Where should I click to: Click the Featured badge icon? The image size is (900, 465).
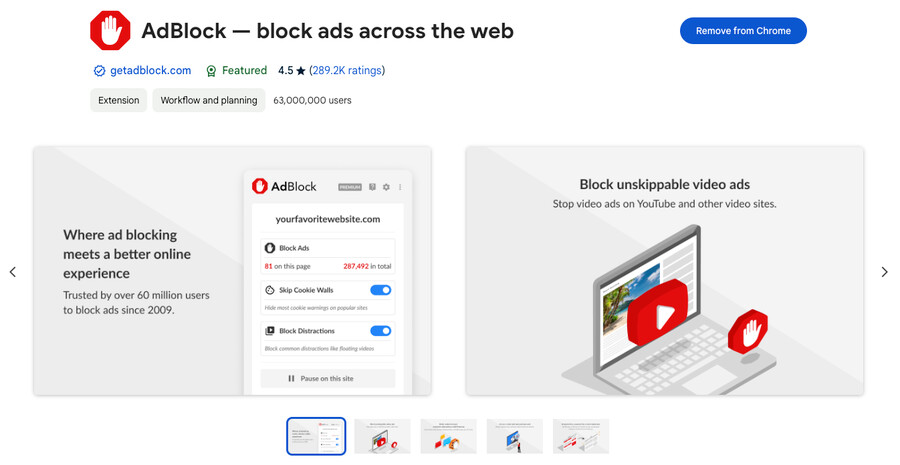tap(211, 71)
